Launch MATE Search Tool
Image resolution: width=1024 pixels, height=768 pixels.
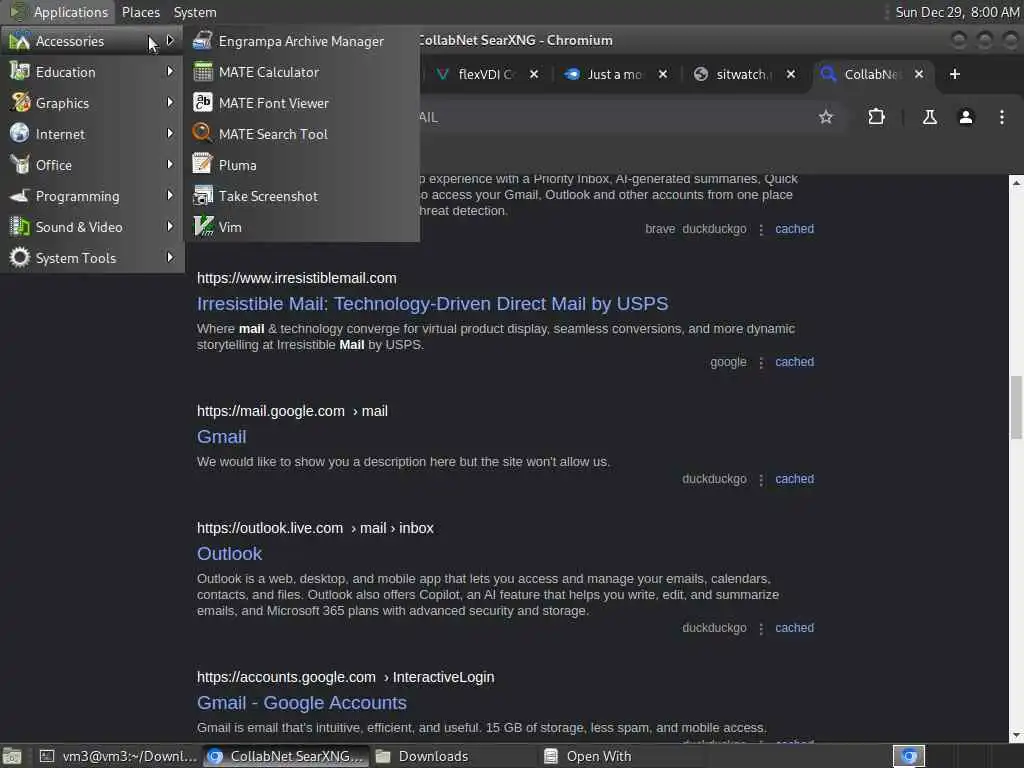click(301, 134)
